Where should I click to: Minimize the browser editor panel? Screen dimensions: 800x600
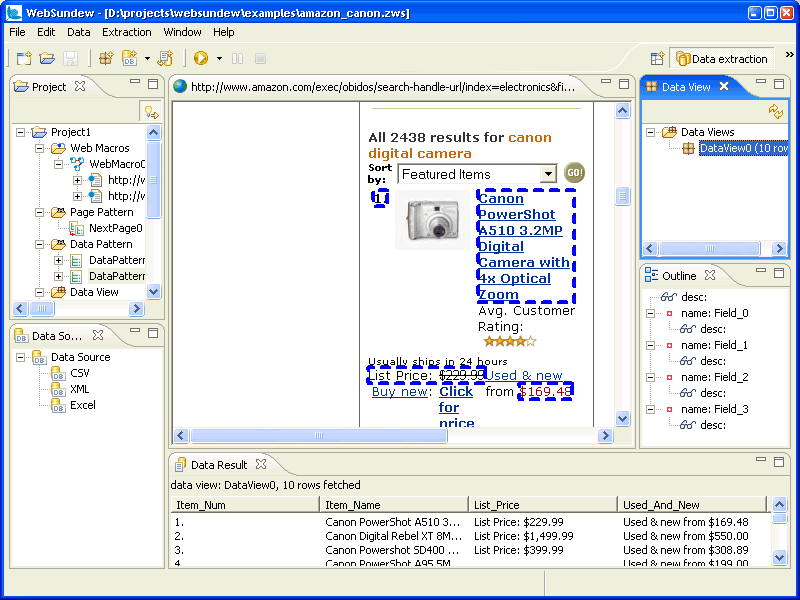pos(606,81)
